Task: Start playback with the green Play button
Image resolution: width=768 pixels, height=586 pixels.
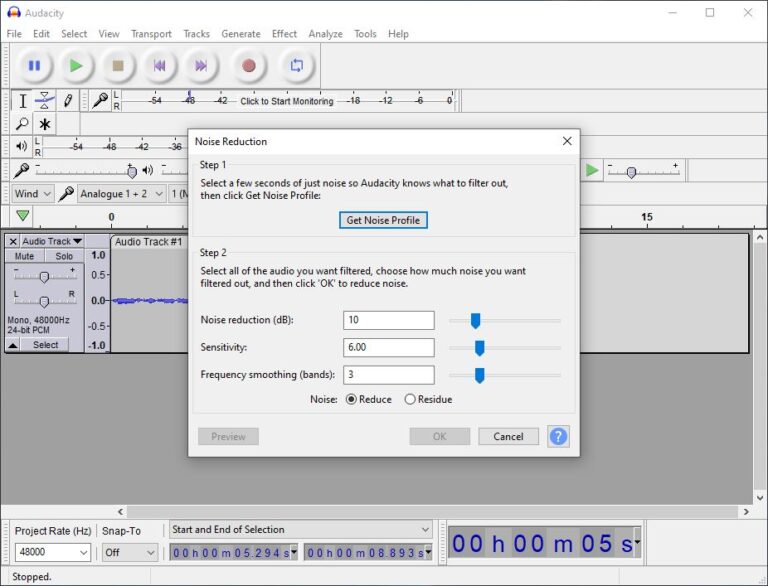Action: pyautogui.click(x=76, y=65)
